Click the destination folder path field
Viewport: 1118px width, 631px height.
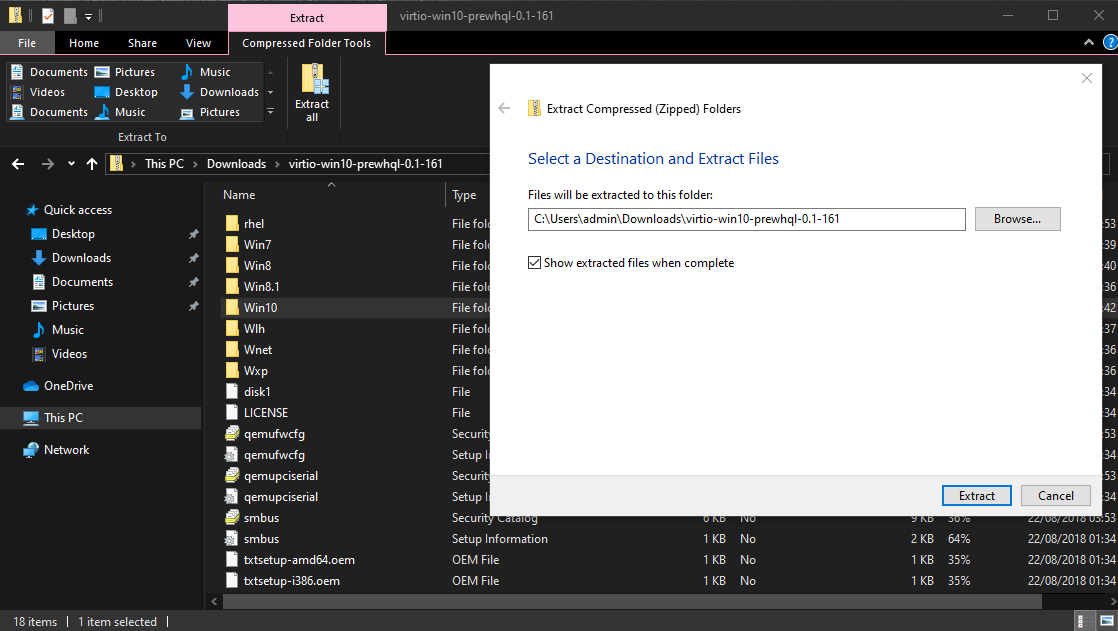(747, 219)
